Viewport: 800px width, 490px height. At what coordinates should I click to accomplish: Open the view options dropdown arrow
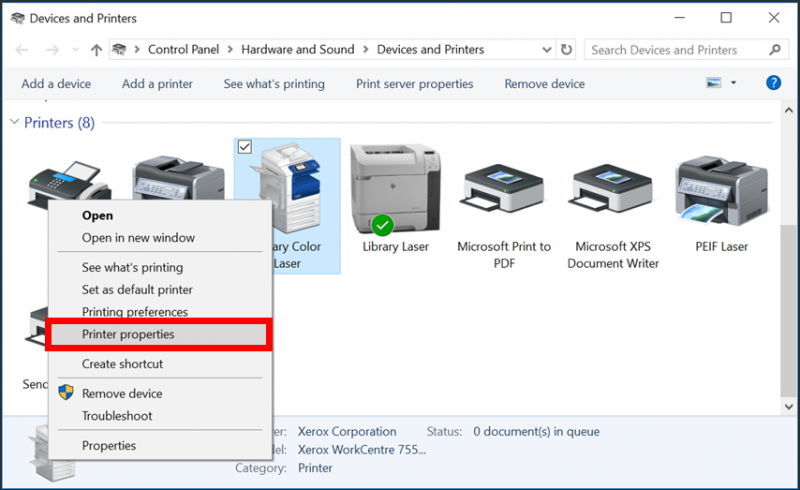[734, 83]
